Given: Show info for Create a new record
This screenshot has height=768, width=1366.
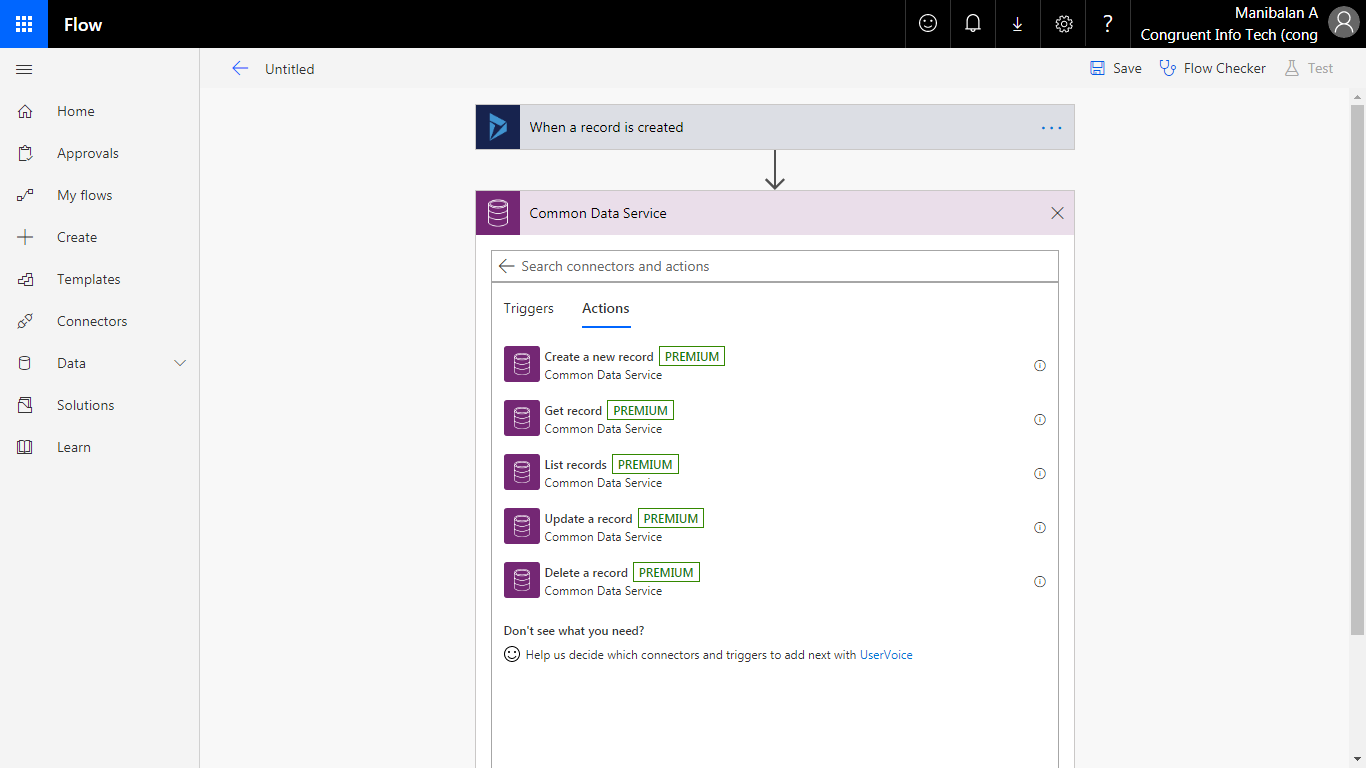Looking at the screenshot, I should point(1040,366).
